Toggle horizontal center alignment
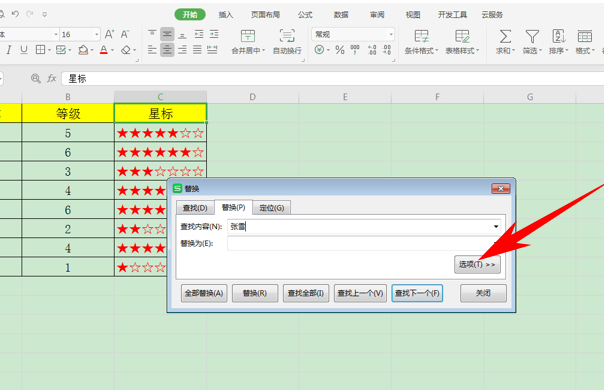 tap(167, 50)
